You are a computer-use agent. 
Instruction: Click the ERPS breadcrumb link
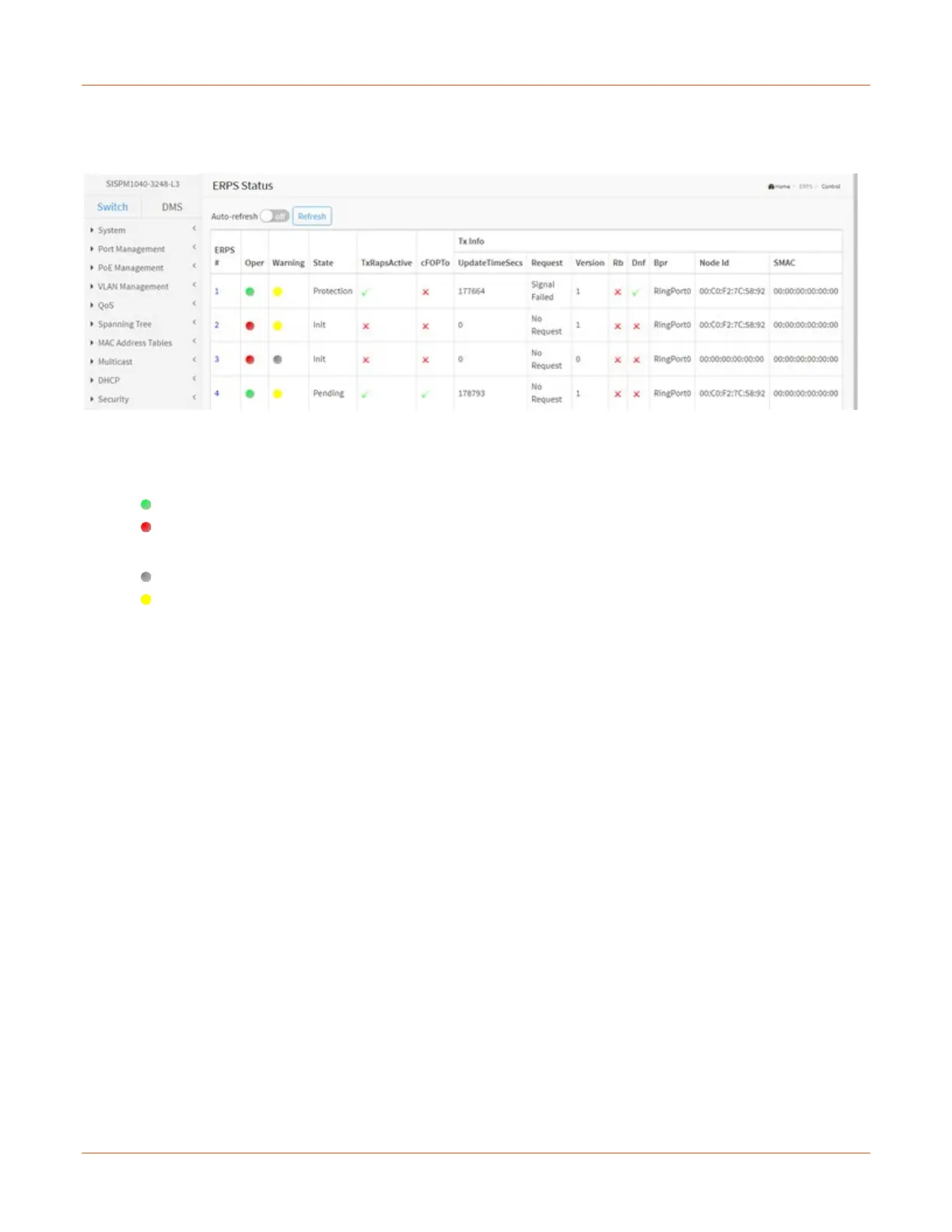pyautogui.click(x=806, y=187)
